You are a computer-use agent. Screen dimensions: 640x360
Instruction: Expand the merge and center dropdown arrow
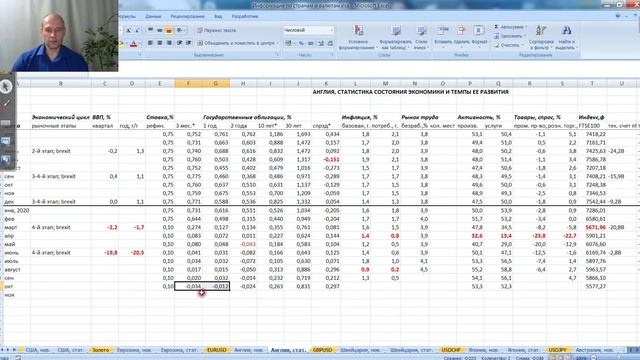point(278,43)
